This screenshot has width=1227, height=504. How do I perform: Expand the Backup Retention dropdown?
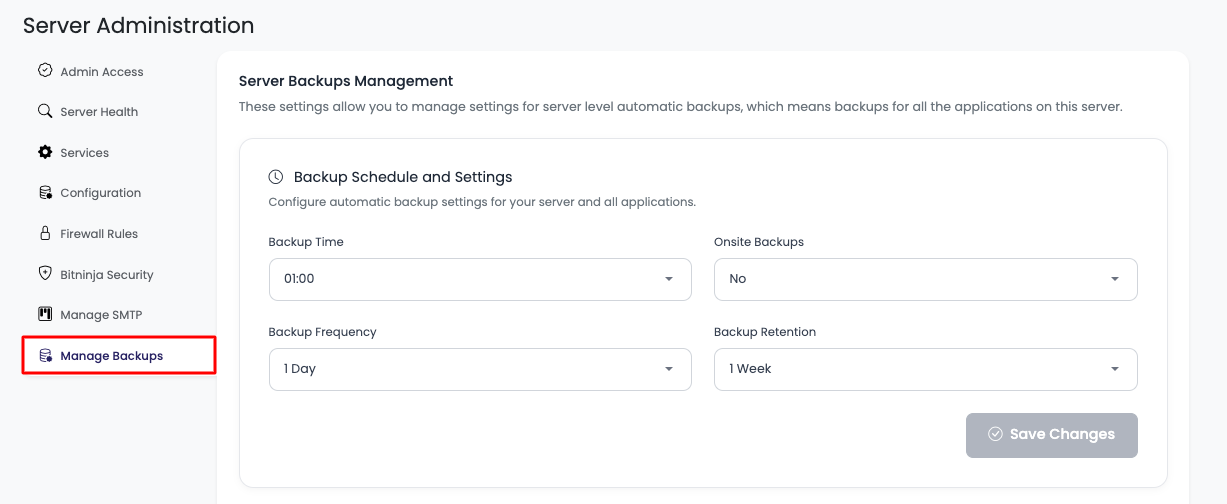pyautogui.click(x=925, y=369)
